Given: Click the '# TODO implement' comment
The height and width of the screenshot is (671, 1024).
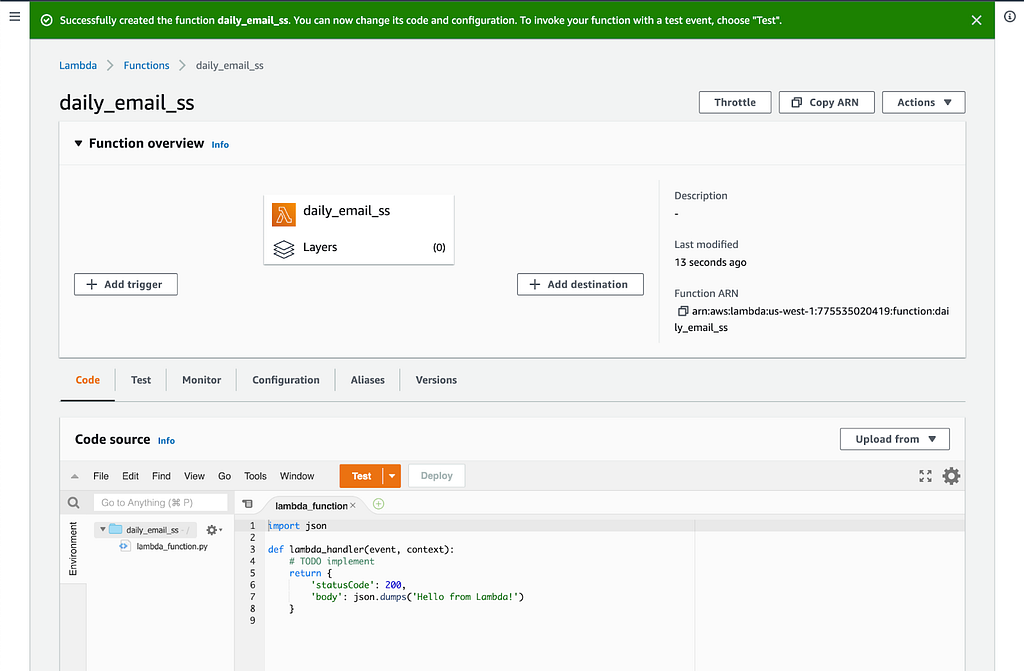Looking at the screenshot, I should tap(332, 561).
